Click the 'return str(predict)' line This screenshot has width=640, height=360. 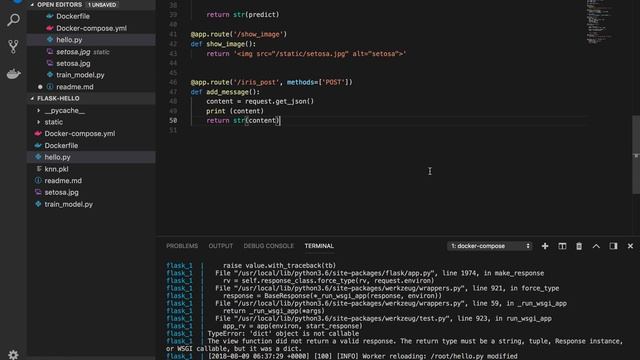pyautogui.click(x=243, y=15)
